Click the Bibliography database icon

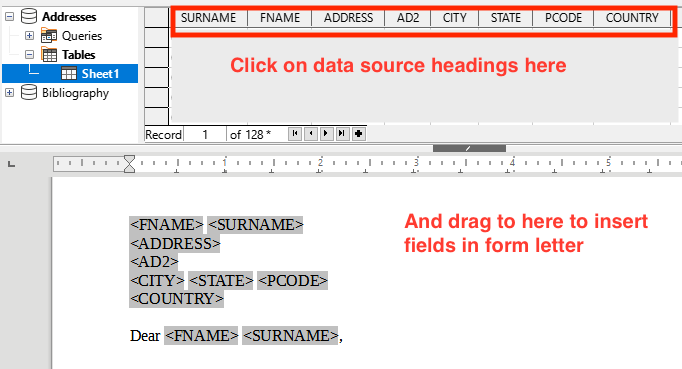click(x=29, y=92)
